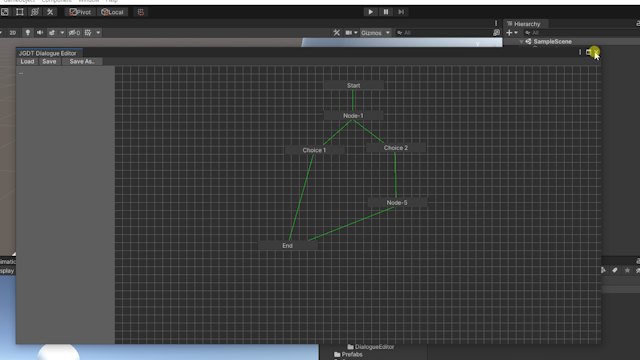
Task: Select the combined Transform tool
Action: coord(35,12)
